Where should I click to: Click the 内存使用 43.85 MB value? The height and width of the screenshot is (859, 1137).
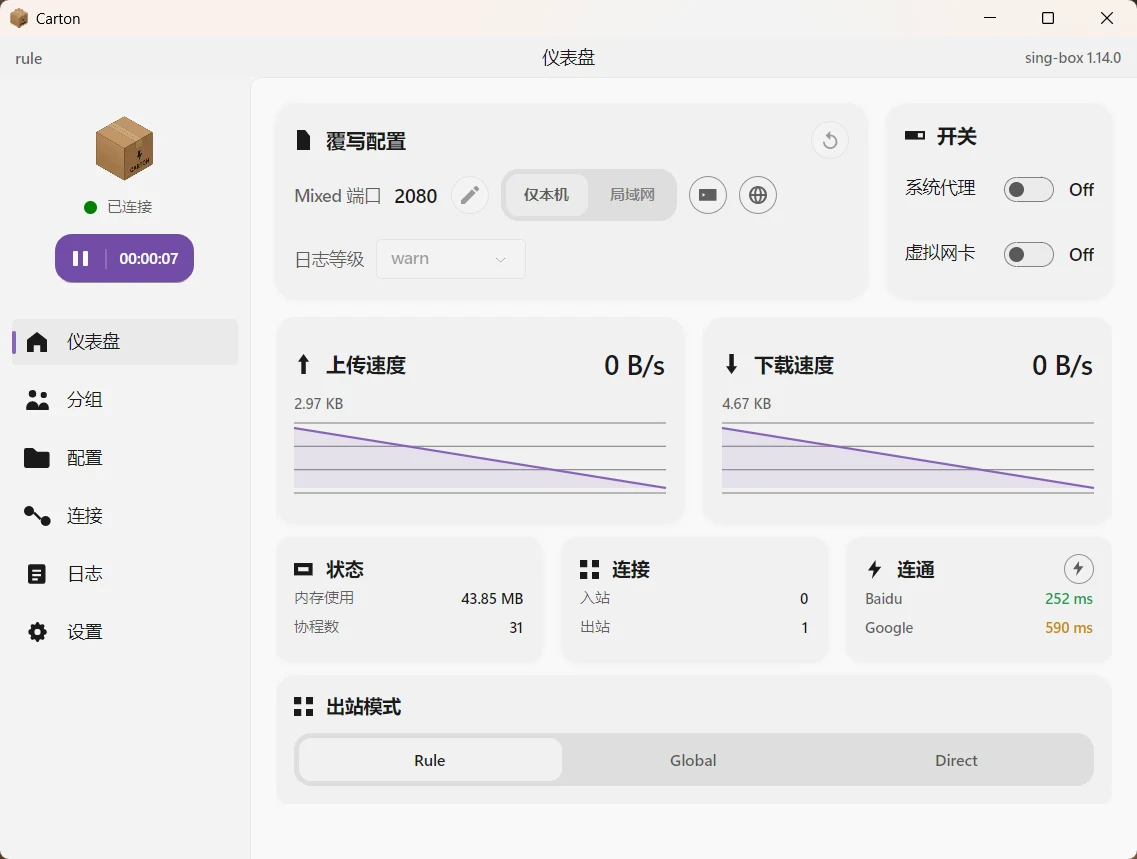[492, 599]
